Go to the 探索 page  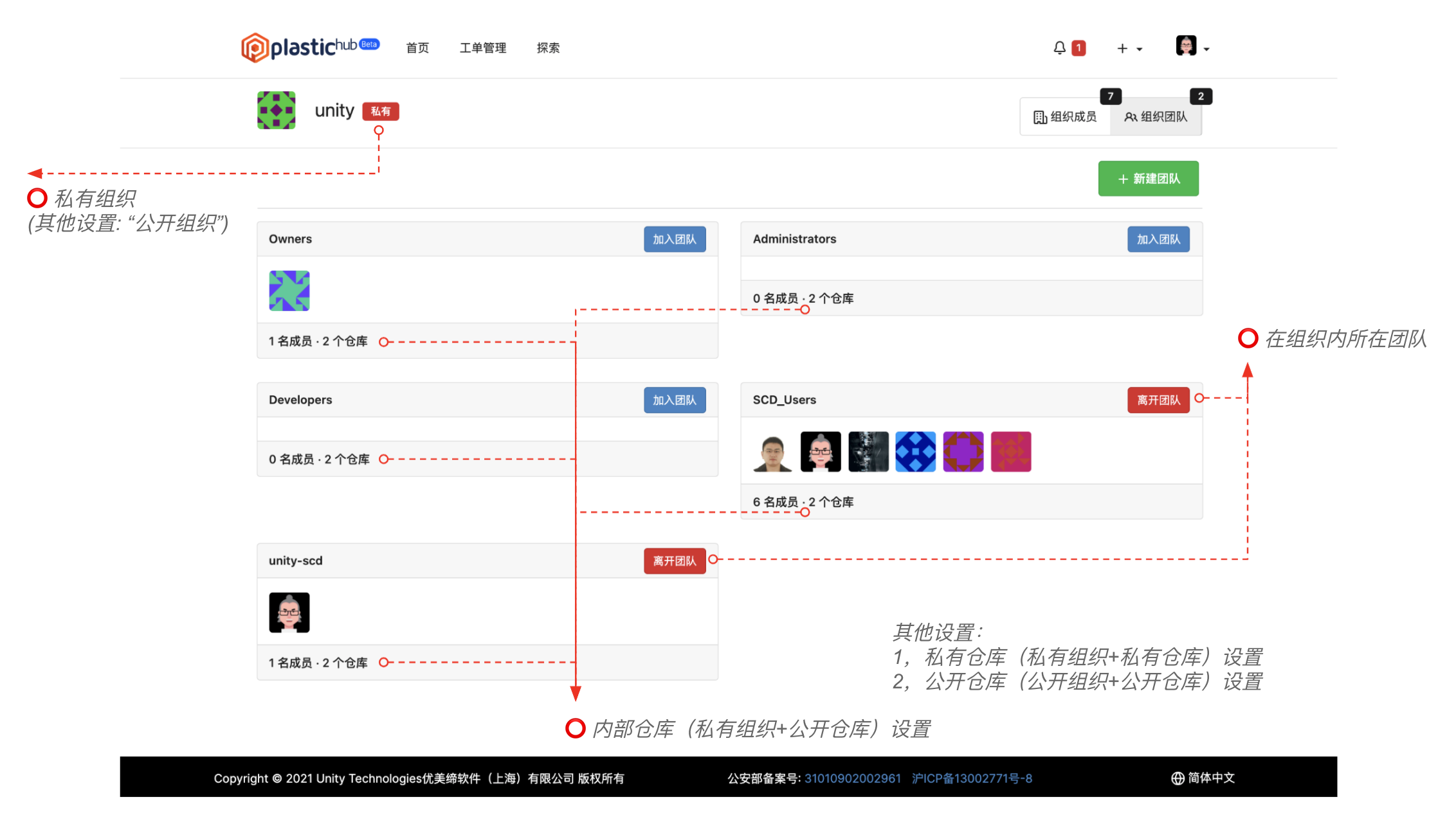pyautogui.click(x=548, y=48)
